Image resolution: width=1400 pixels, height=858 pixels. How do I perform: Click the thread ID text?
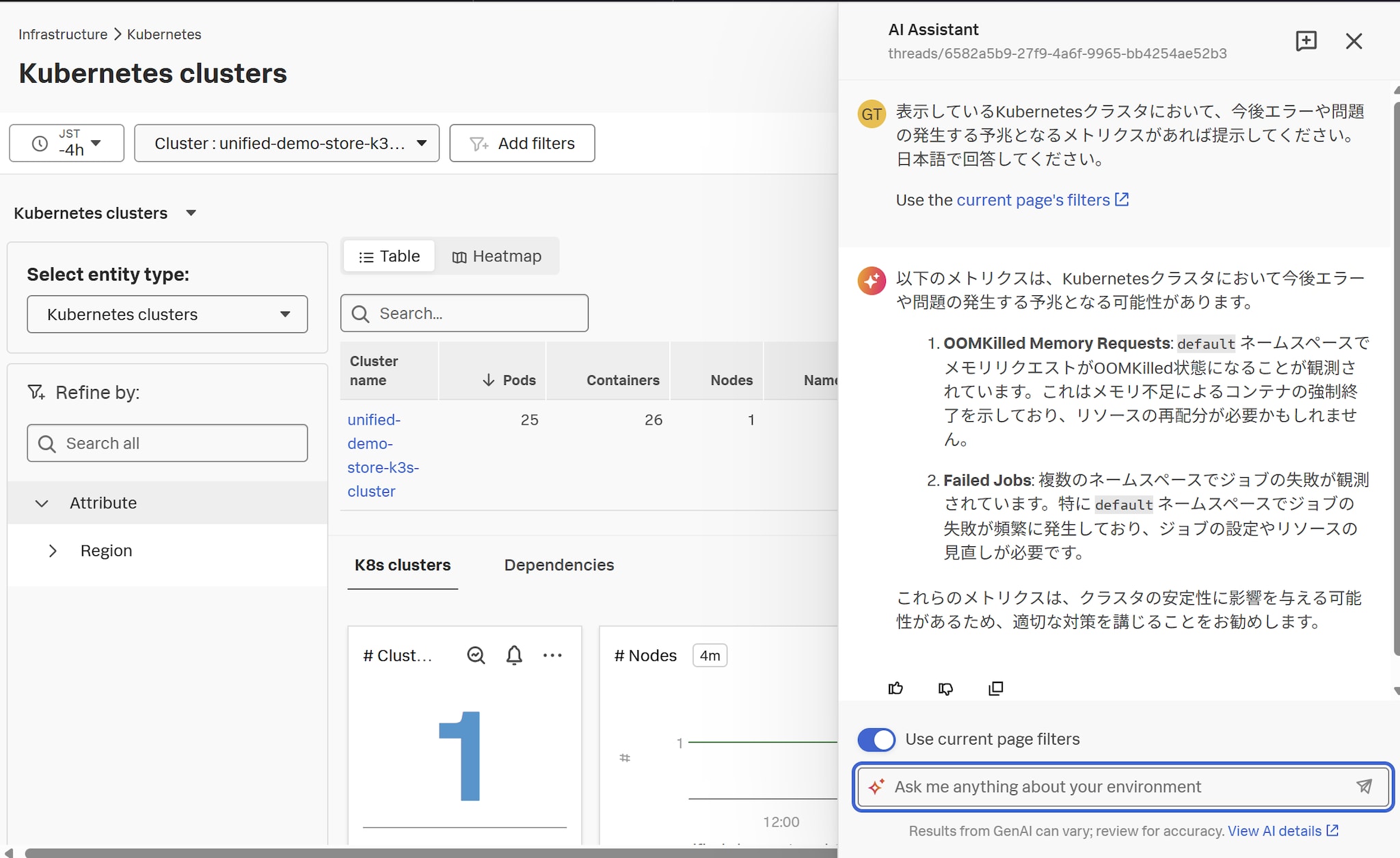pyautogui.click(x=1057, y=53)
